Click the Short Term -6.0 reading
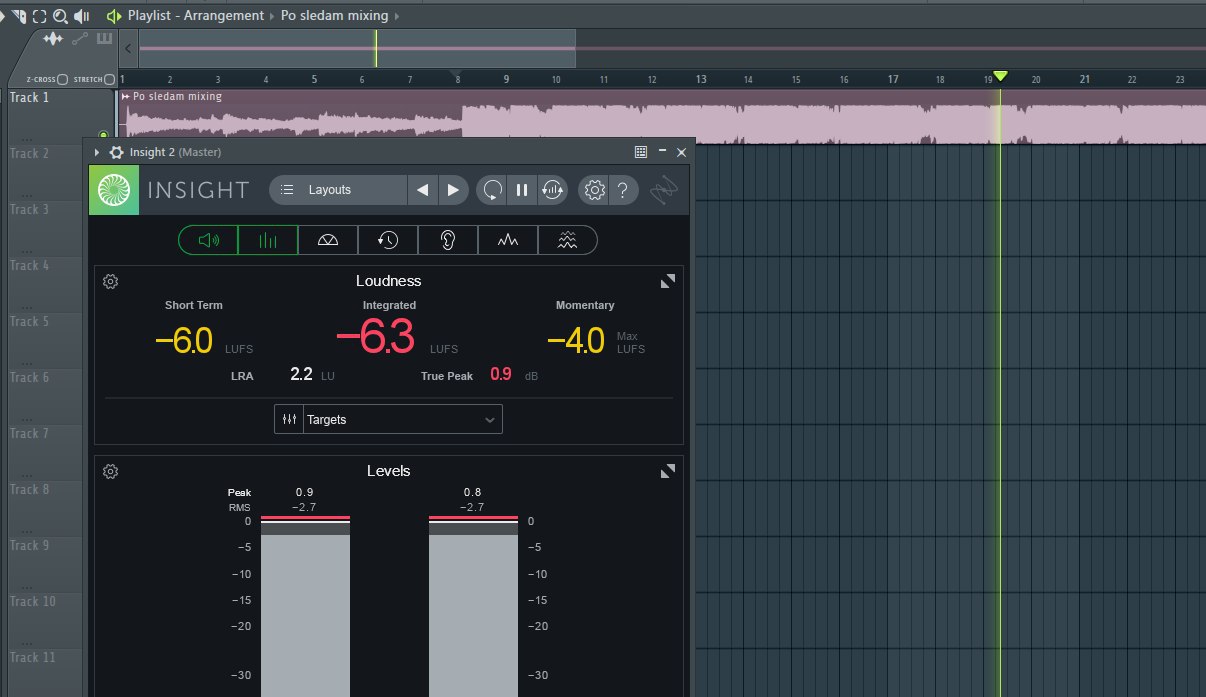This screenshot has width=1206, height=697. tap(184, 341)
